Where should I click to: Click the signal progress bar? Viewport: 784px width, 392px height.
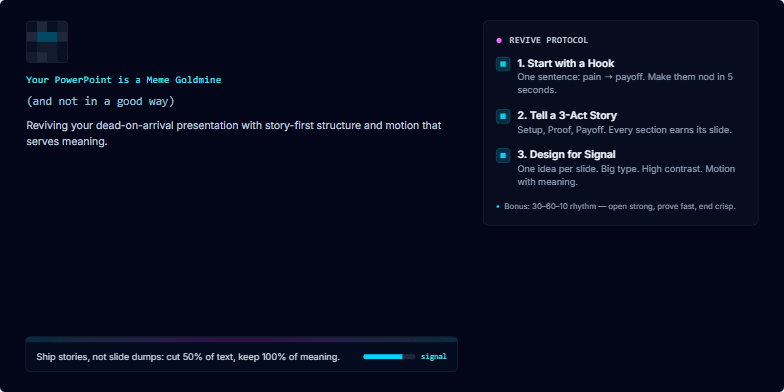[x=389, y=356]
